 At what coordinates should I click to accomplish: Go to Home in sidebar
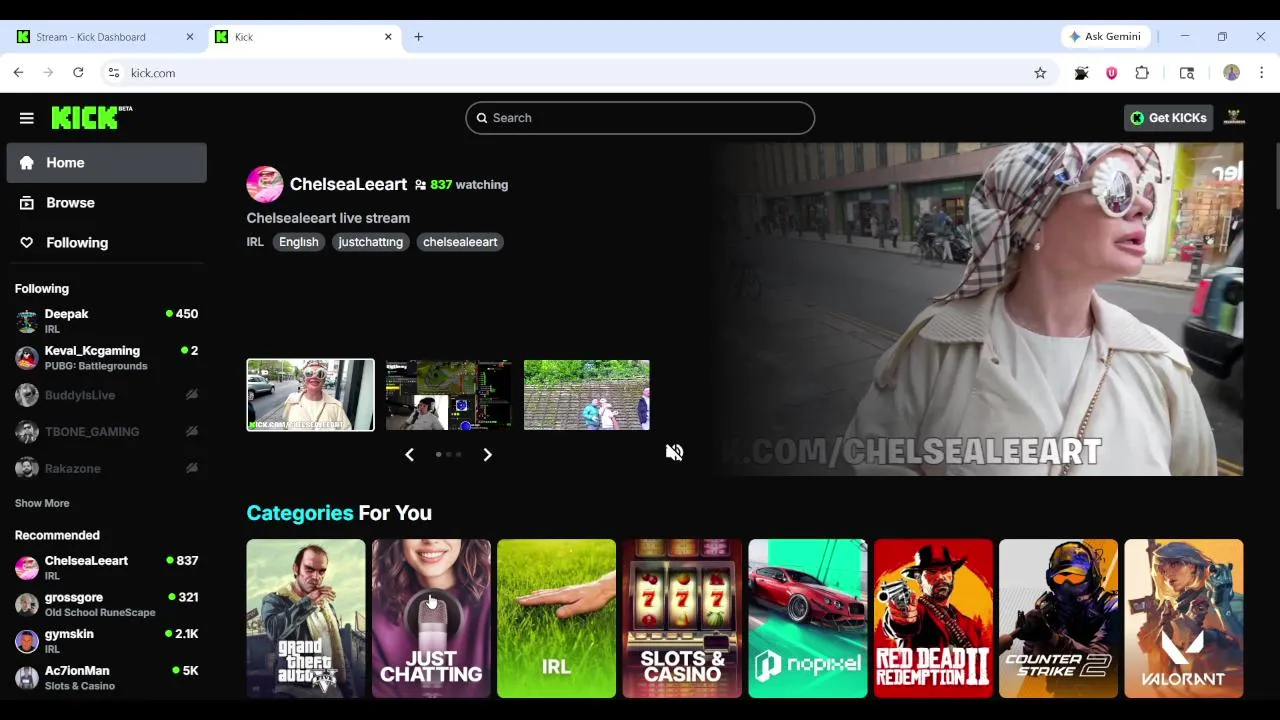107,163
